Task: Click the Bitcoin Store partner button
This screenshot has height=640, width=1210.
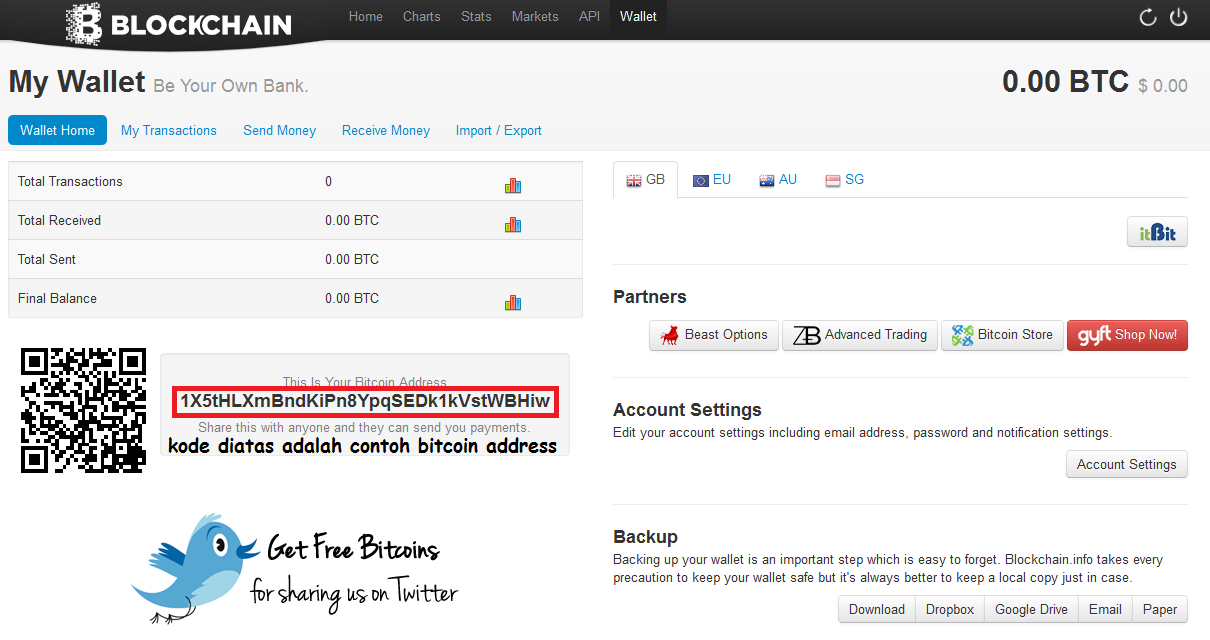Action: (1002, 335)
